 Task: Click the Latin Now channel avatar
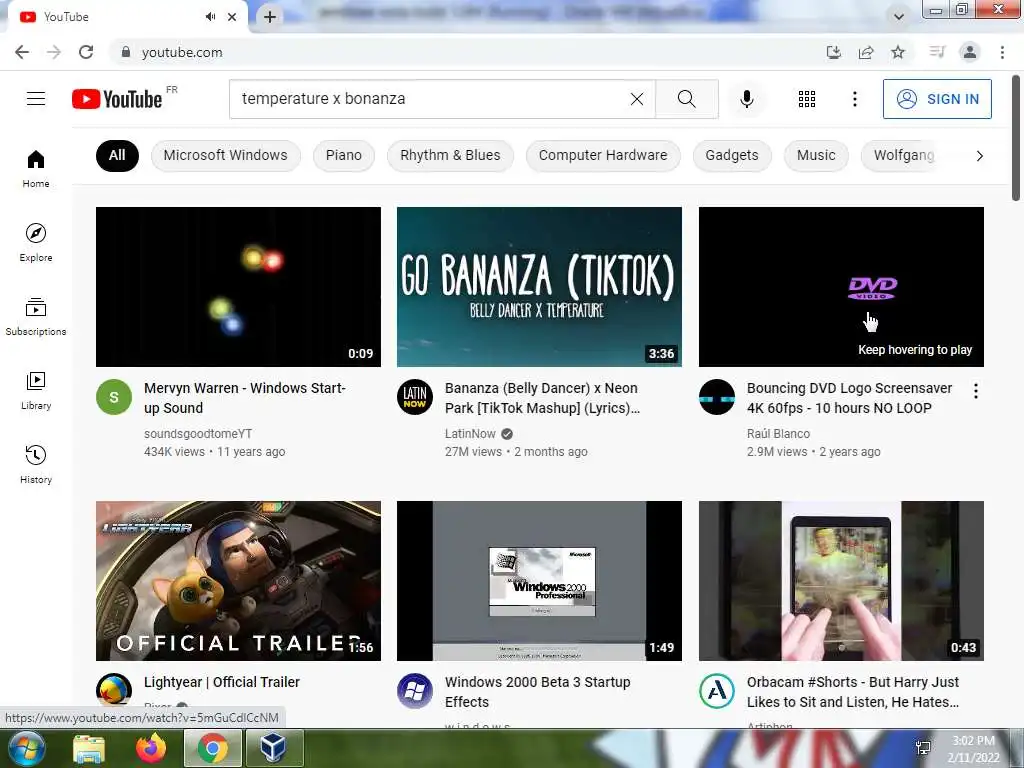pyautogui.click(x=415, y=397)
